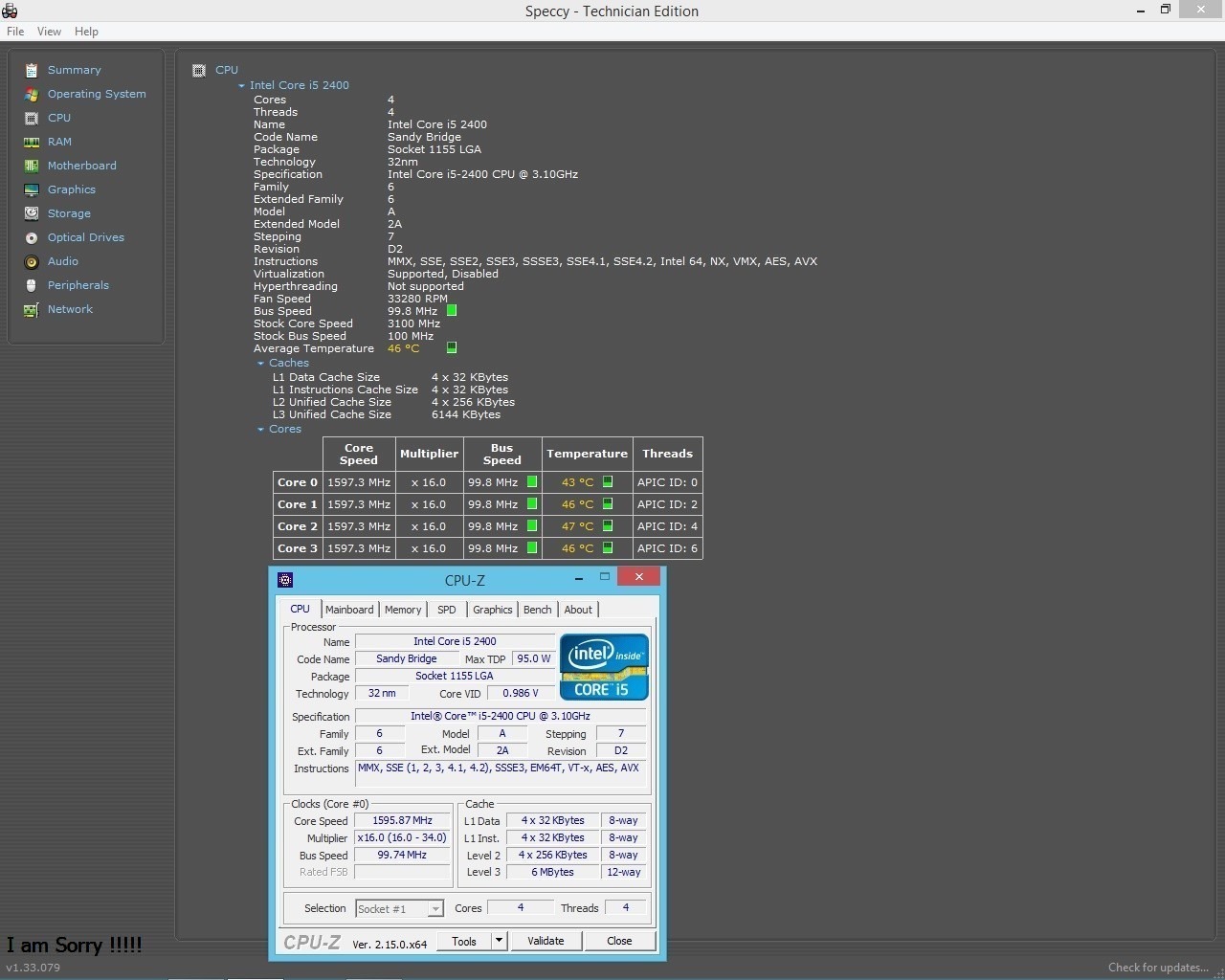
Task: Switch to the Mainboard tab in CPU-Z
Action: click(349, 610)
